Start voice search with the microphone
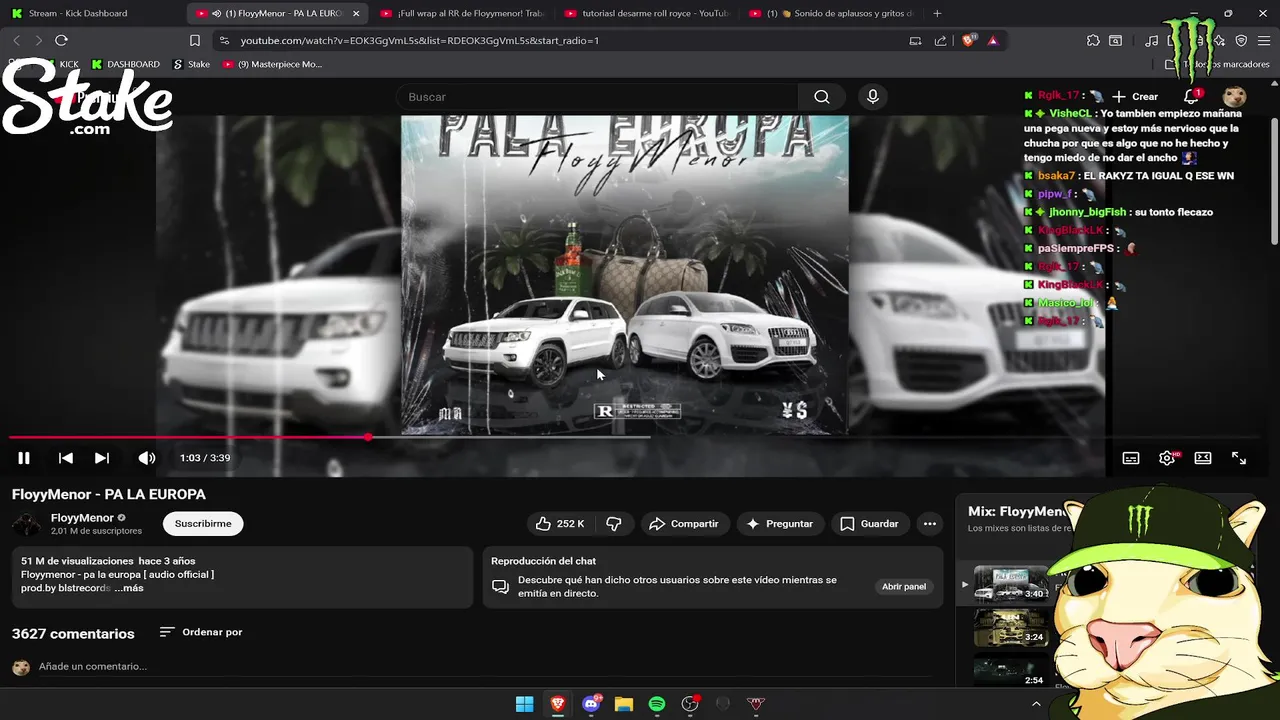This screenshot has width=1280, height=720. [x=873, y=97]
